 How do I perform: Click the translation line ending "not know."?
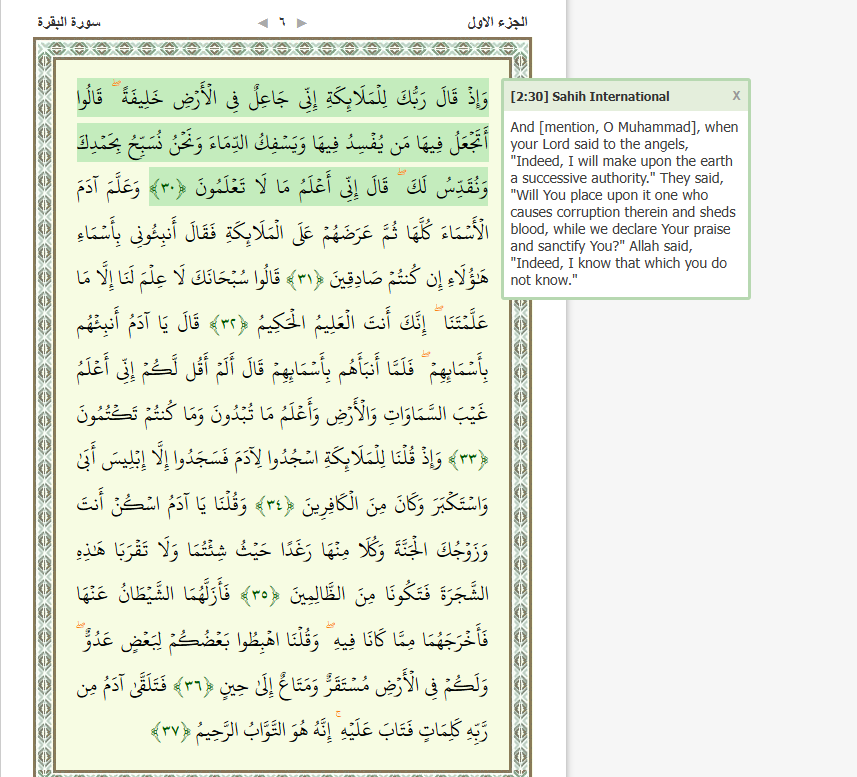tap(544, 280)
